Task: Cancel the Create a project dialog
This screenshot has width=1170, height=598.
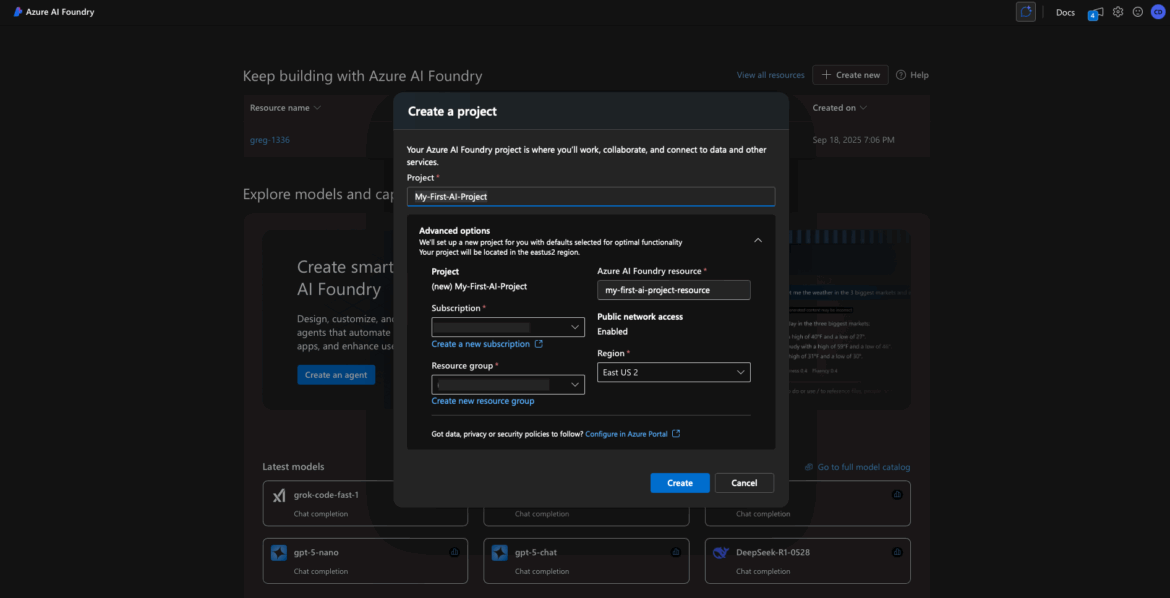Action: click(x=744, y=483)
